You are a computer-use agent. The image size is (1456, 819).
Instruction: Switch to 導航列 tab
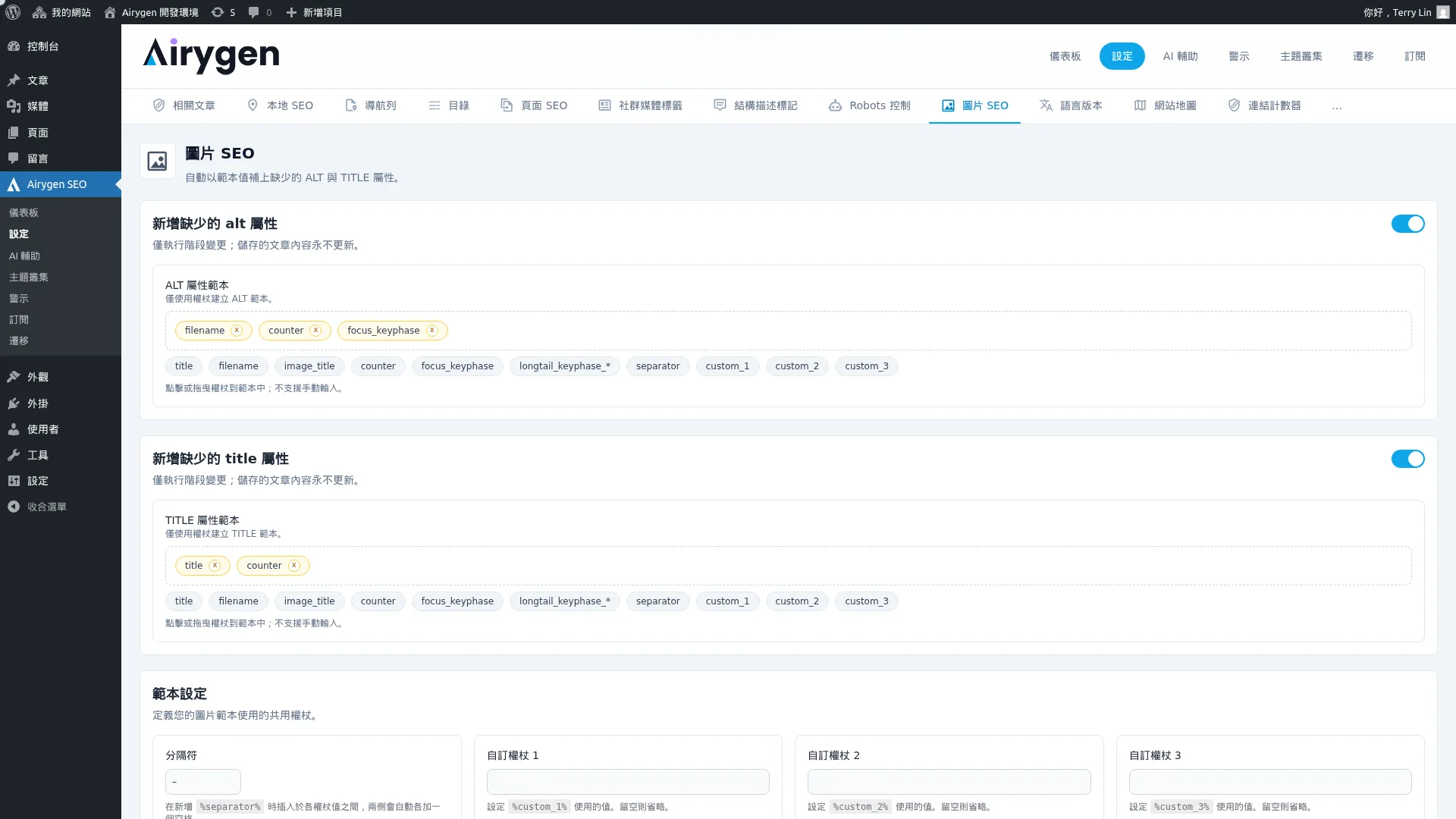(x=371, y=105)
